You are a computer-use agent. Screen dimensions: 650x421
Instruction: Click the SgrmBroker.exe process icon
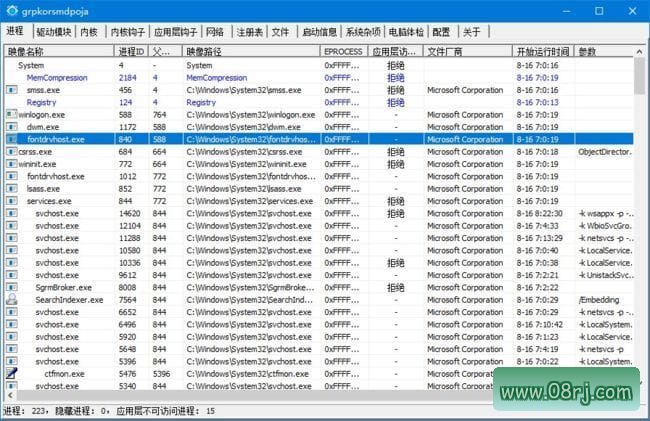[12, 287]
